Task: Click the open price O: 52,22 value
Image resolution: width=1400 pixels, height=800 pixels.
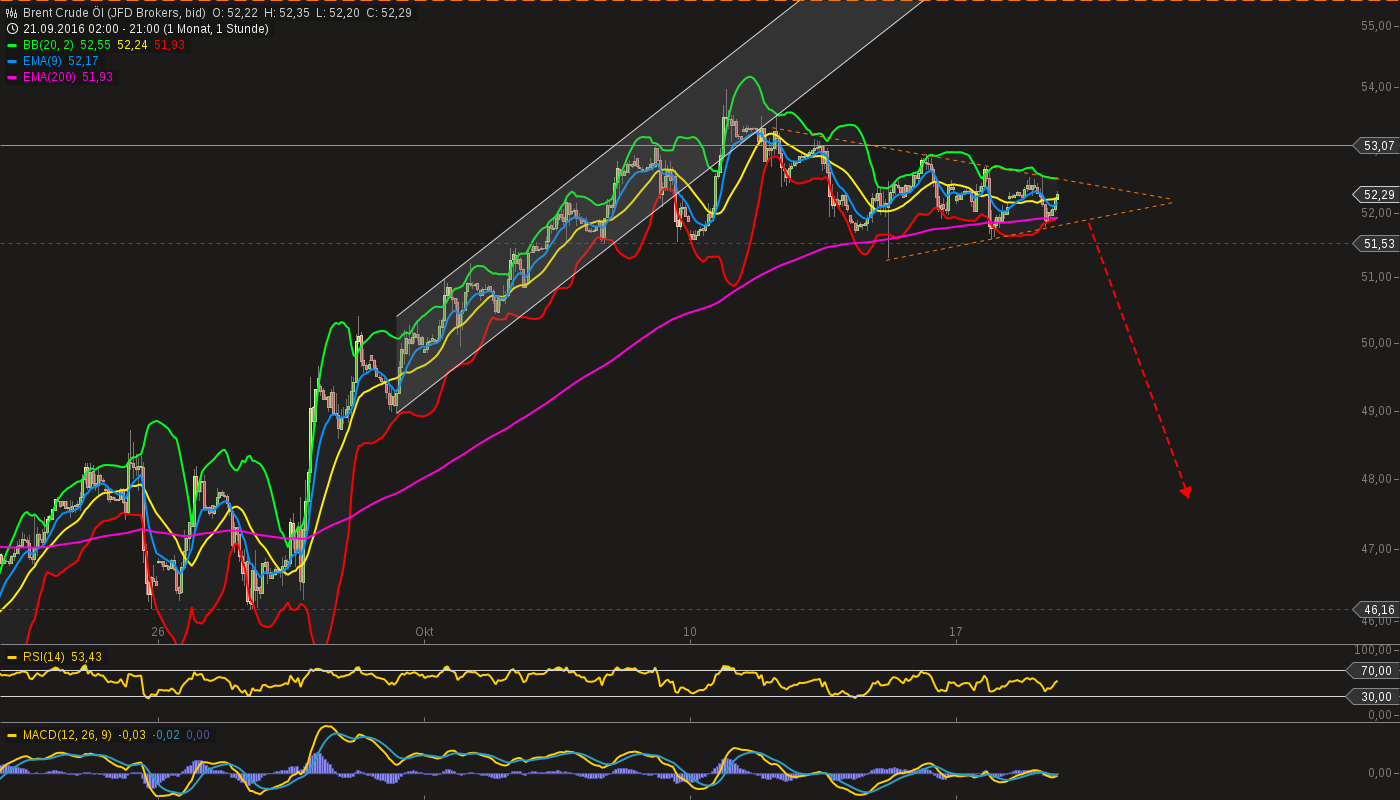Action: coord(234,13)
